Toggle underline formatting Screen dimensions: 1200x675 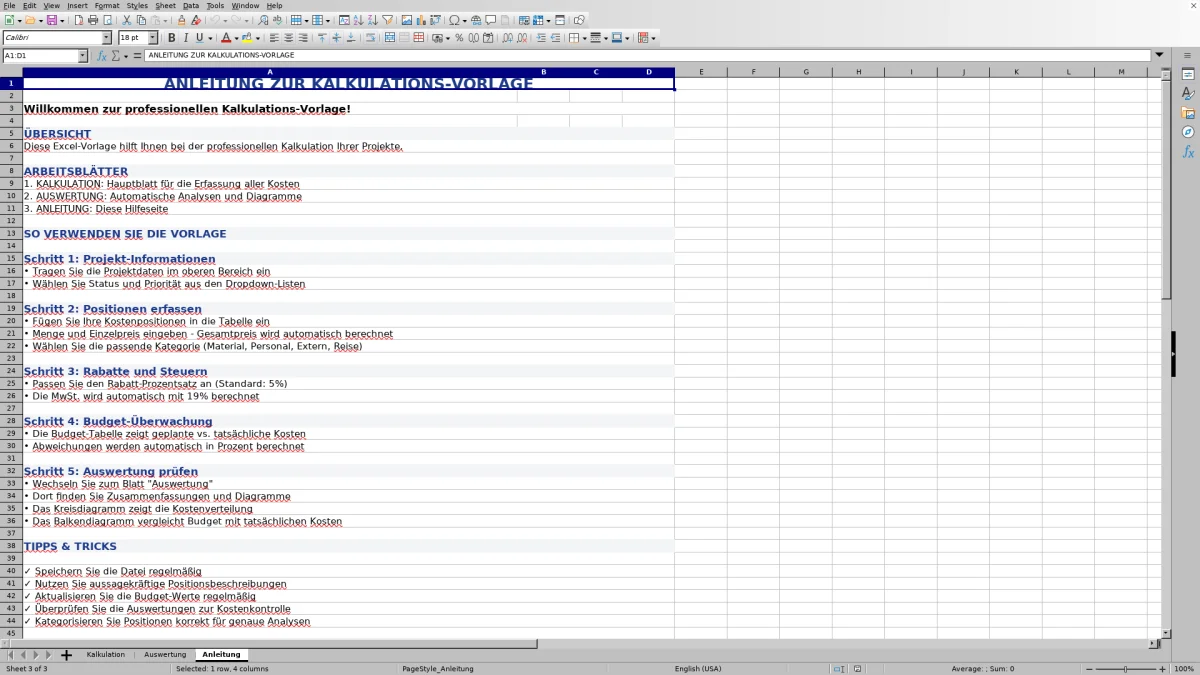pyautogui.click(x=198, y=37)
